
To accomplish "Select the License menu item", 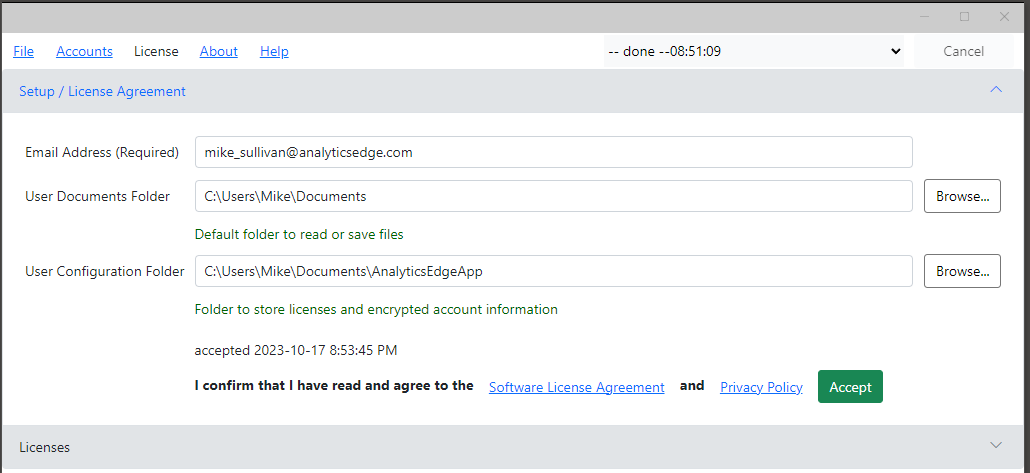I will point(156,51).
